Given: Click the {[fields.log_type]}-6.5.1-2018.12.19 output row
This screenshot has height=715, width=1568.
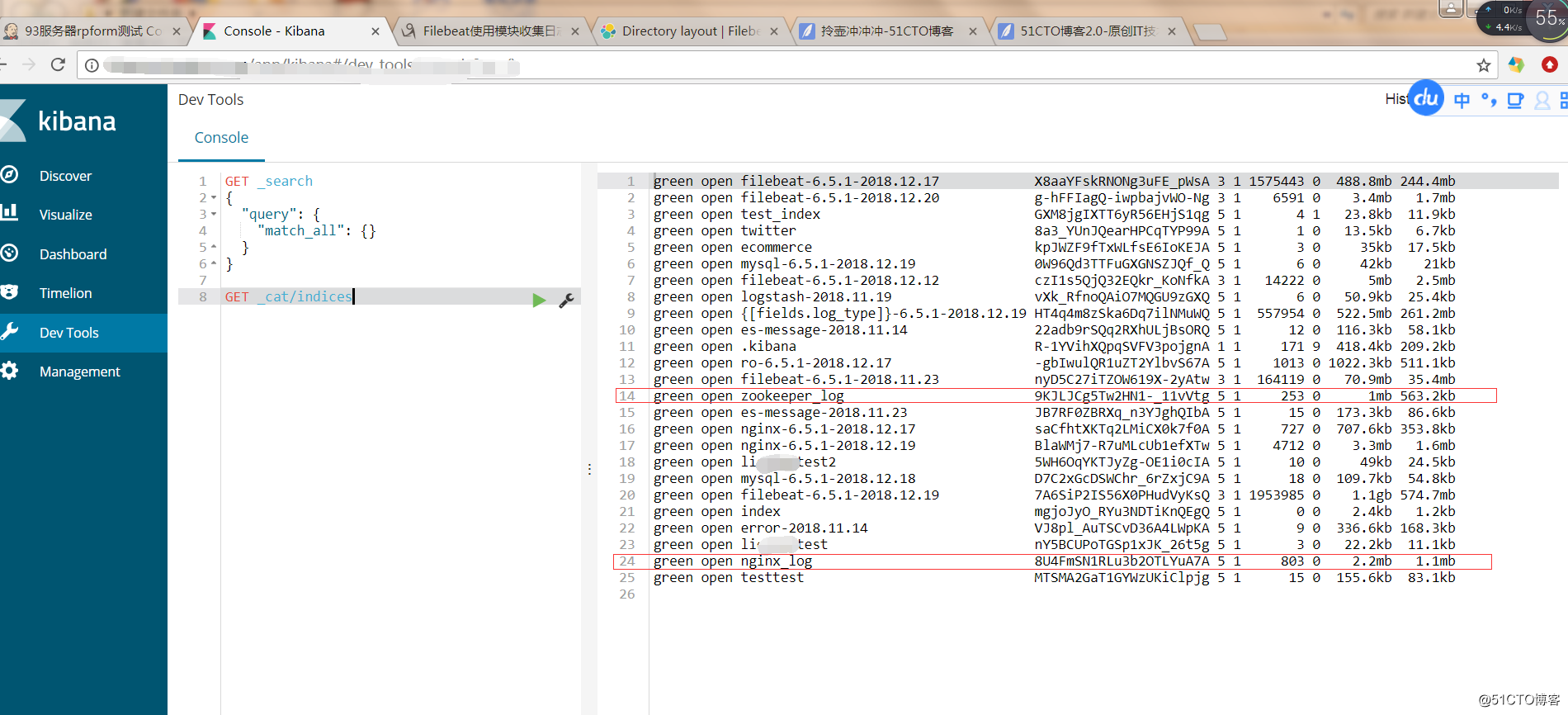Looking at the screenshot, I should click(x=1054, y=314).
